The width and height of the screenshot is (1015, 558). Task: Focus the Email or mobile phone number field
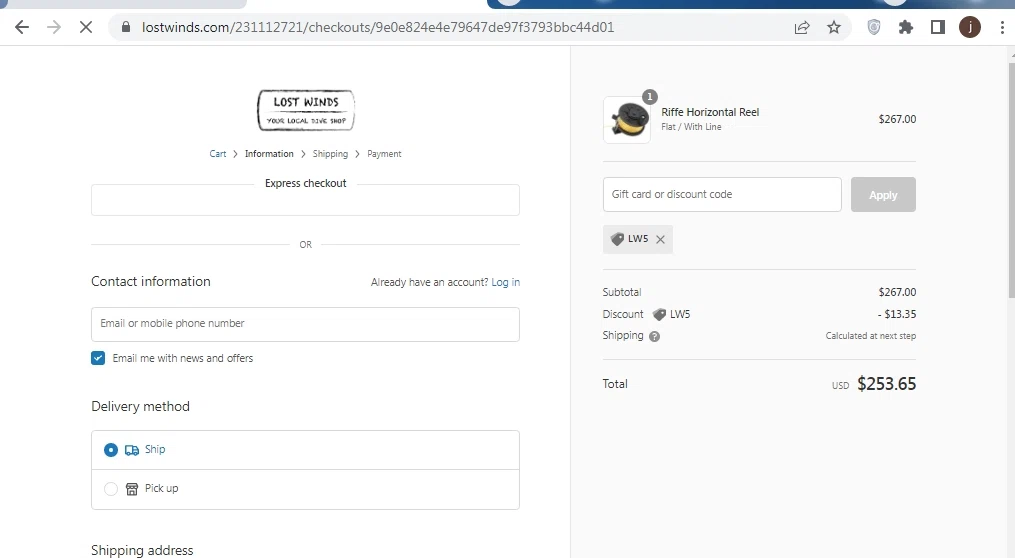click(305, 324)
